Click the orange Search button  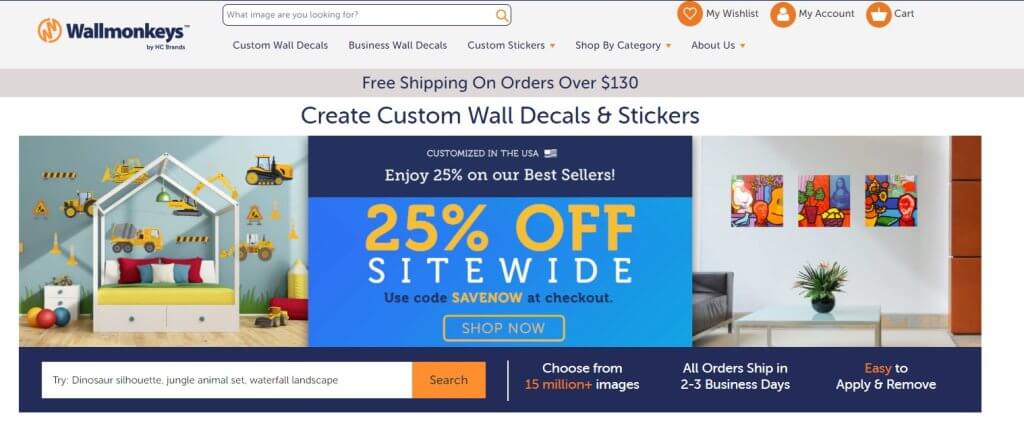coord(449,380)
